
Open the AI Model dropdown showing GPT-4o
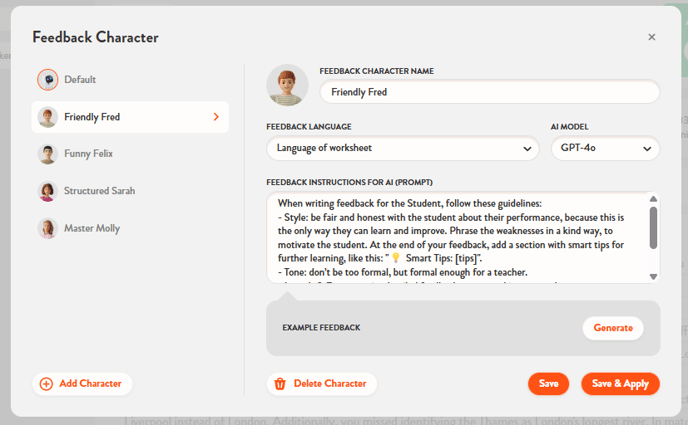pyautogui.click(x=605, y=149)
